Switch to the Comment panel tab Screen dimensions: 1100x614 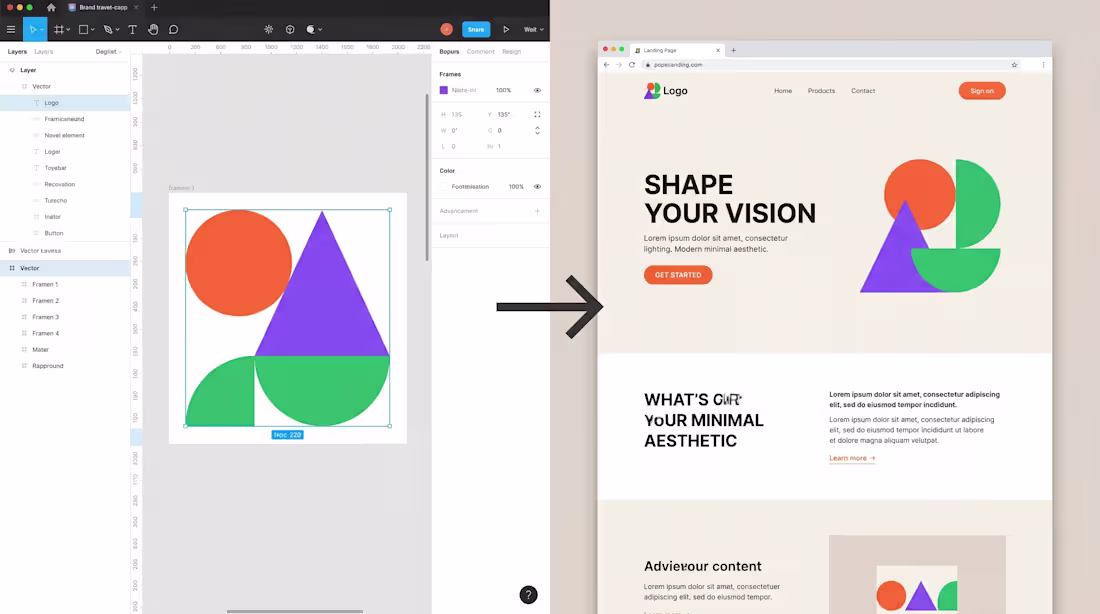click(481, 52)
